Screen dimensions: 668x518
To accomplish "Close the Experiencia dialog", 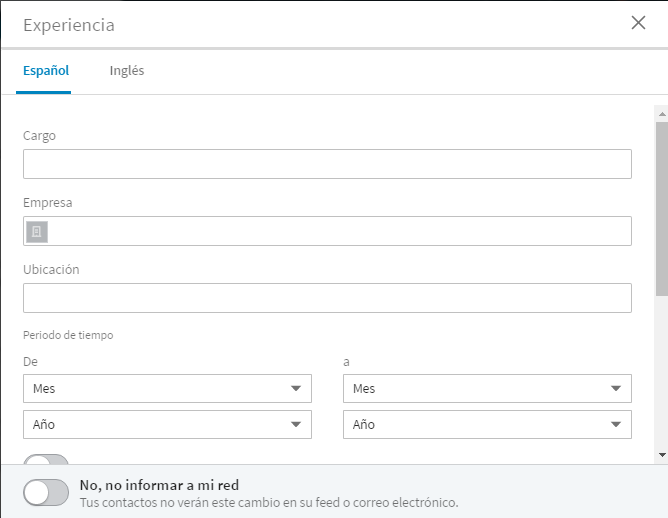I will tap(638, 23).
